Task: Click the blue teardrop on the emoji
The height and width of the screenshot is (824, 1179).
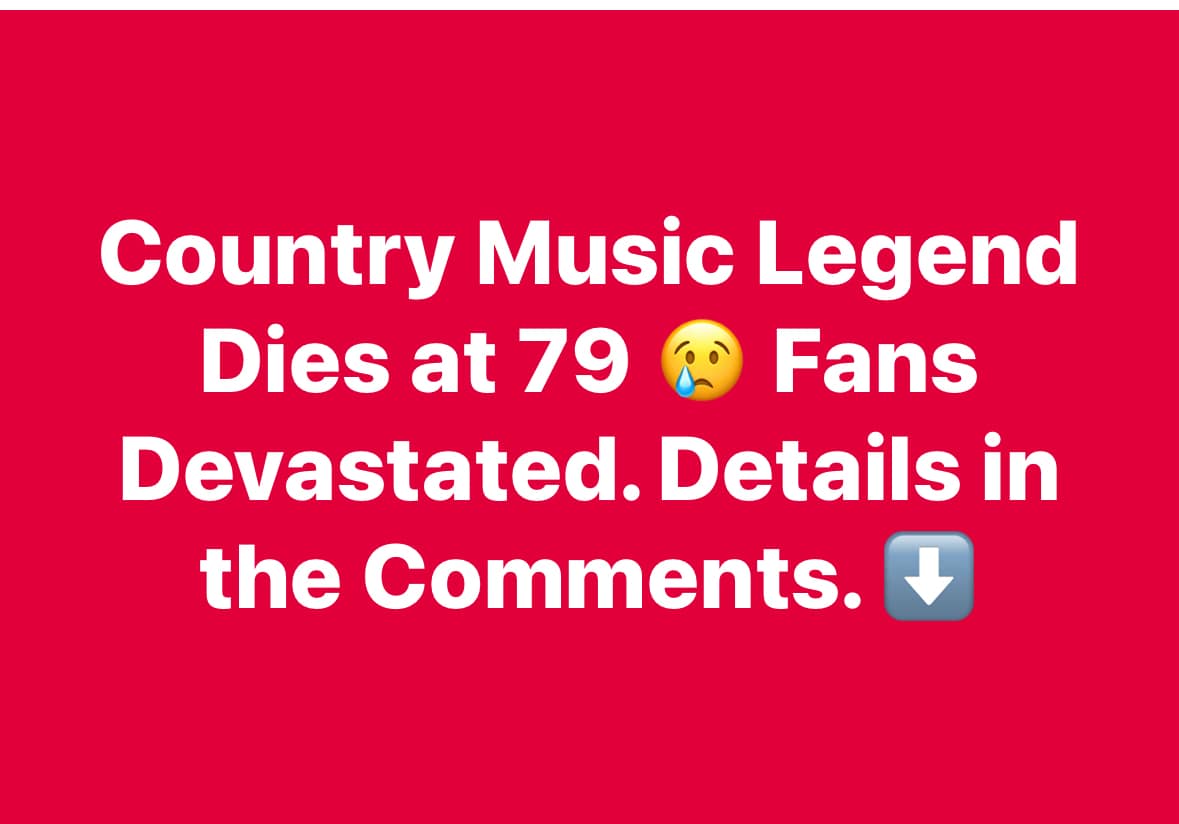Action: pos(684,381)
